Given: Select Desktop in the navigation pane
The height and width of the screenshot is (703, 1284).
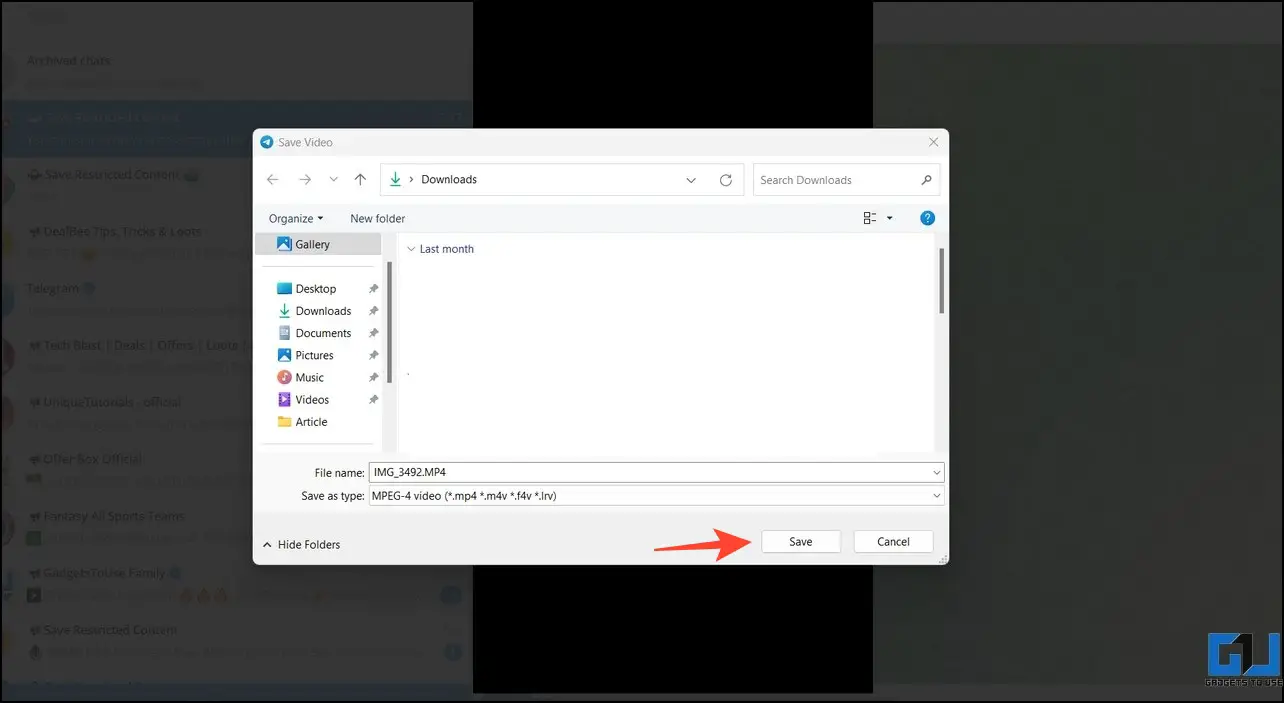Looking at the screenshot, I should tap(316, 289).
